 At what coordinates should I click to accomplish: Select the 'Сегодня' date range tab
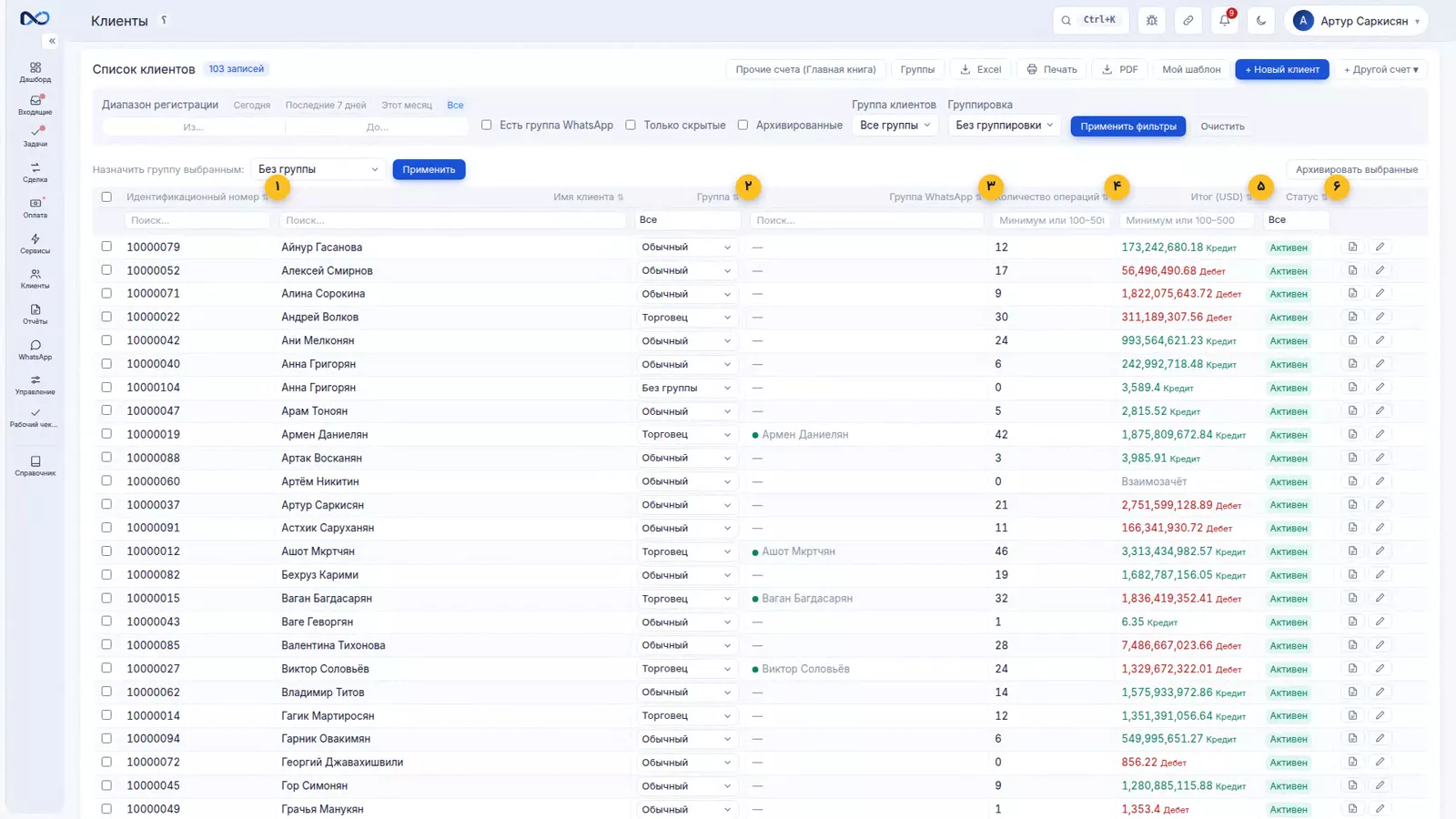[252, 106]
